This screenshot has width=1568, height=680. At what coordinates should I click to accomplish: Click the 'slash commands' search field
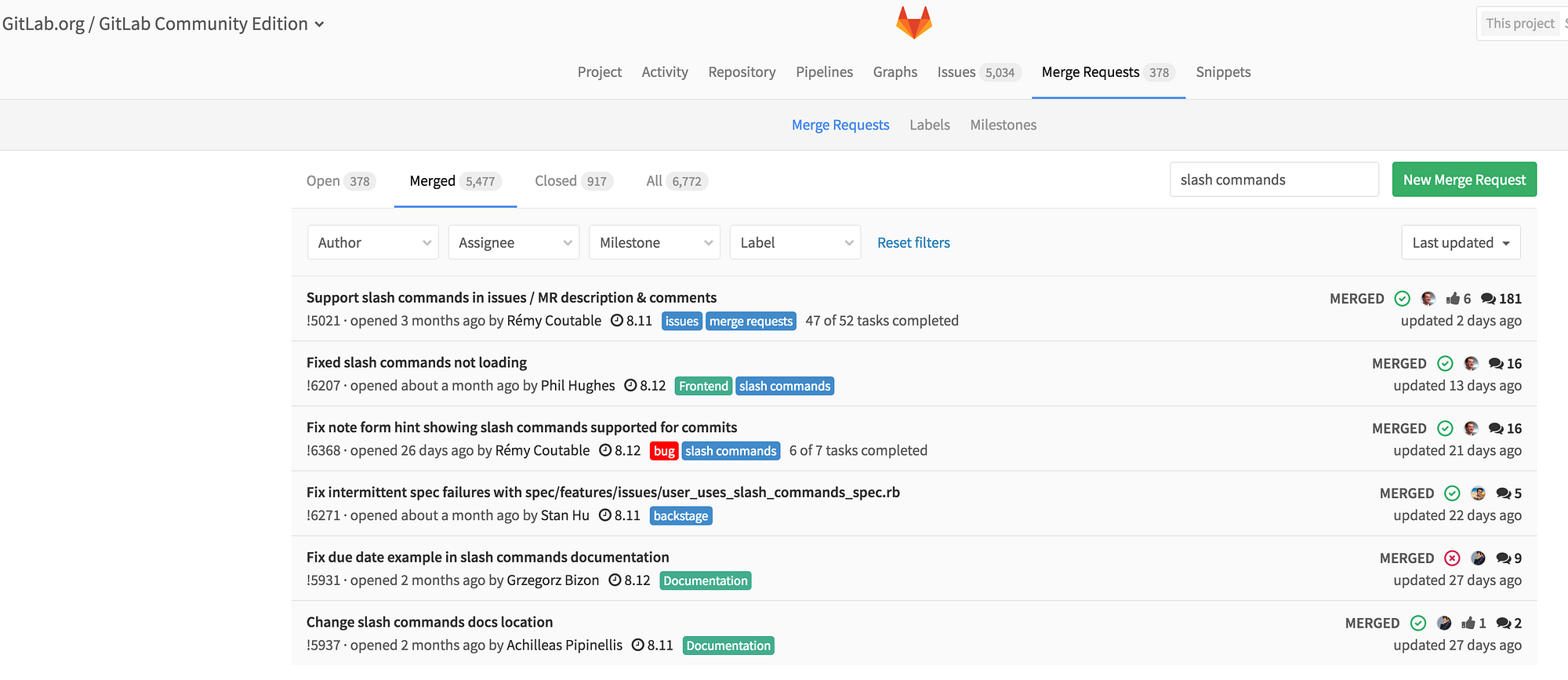point(1274,180)
